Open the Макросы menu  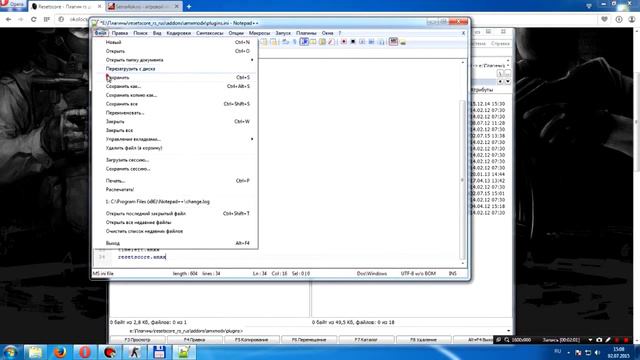click(x=259, y=33)
